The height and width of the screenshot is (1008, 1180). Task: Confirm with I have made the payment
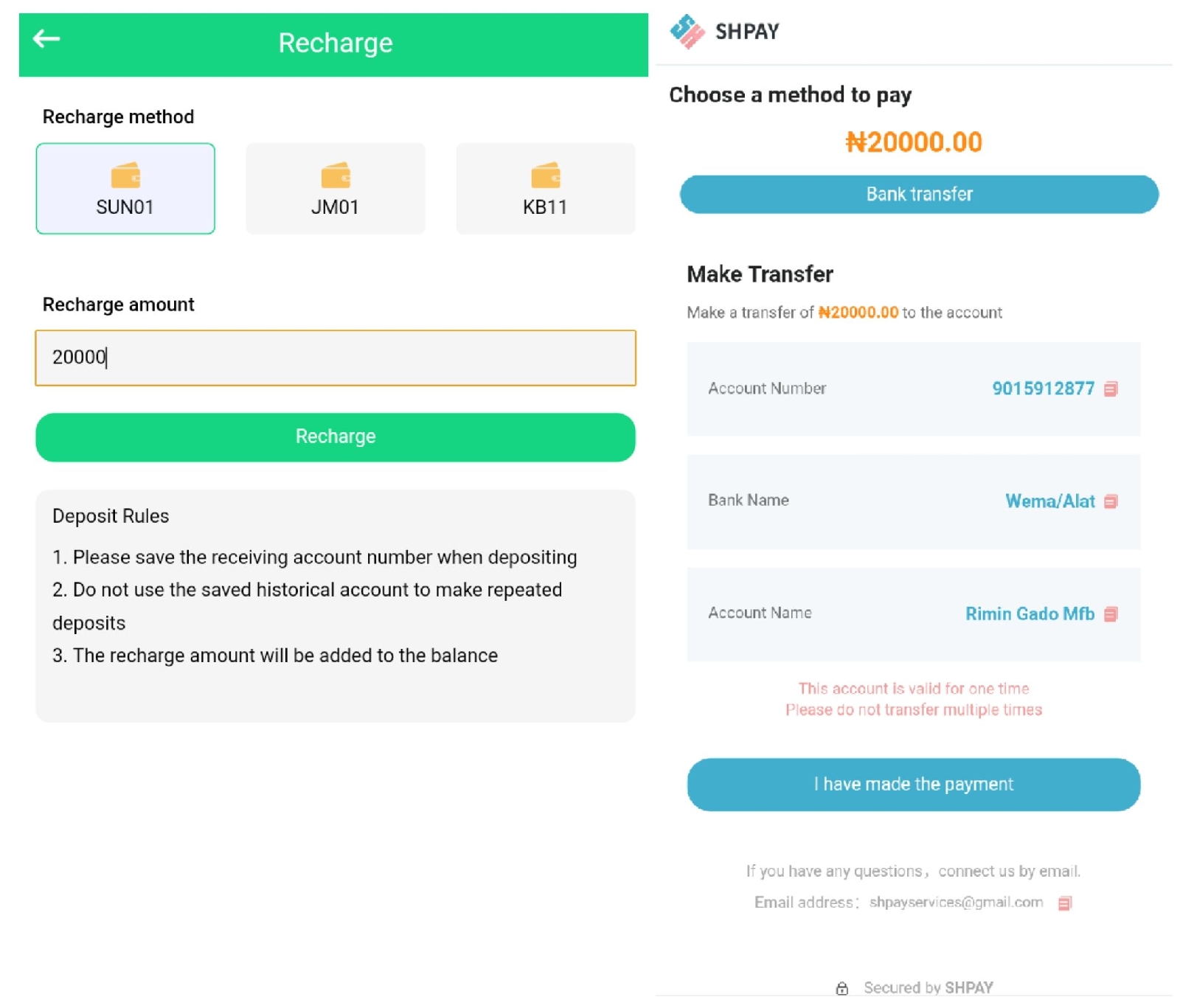914,785
